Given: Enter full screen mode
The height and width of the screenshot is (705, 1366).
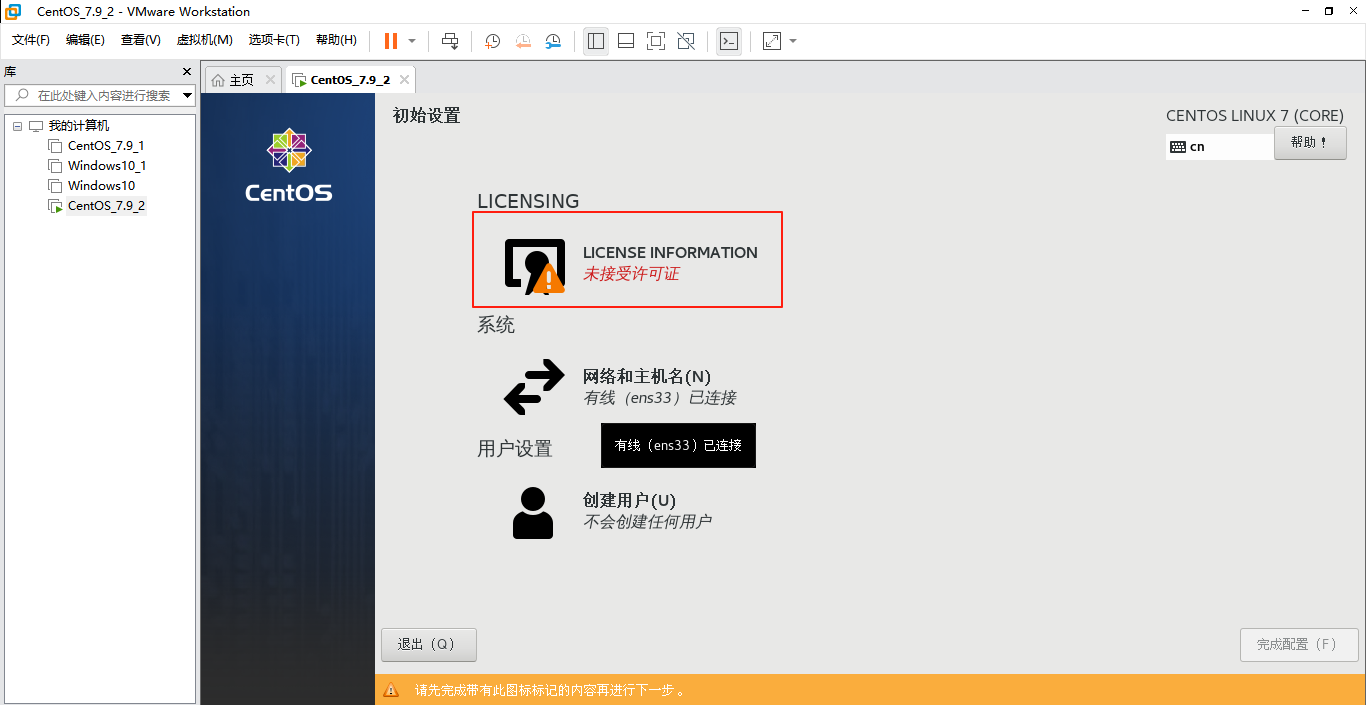Looking at the screenshot, I should tap(655, 41).
